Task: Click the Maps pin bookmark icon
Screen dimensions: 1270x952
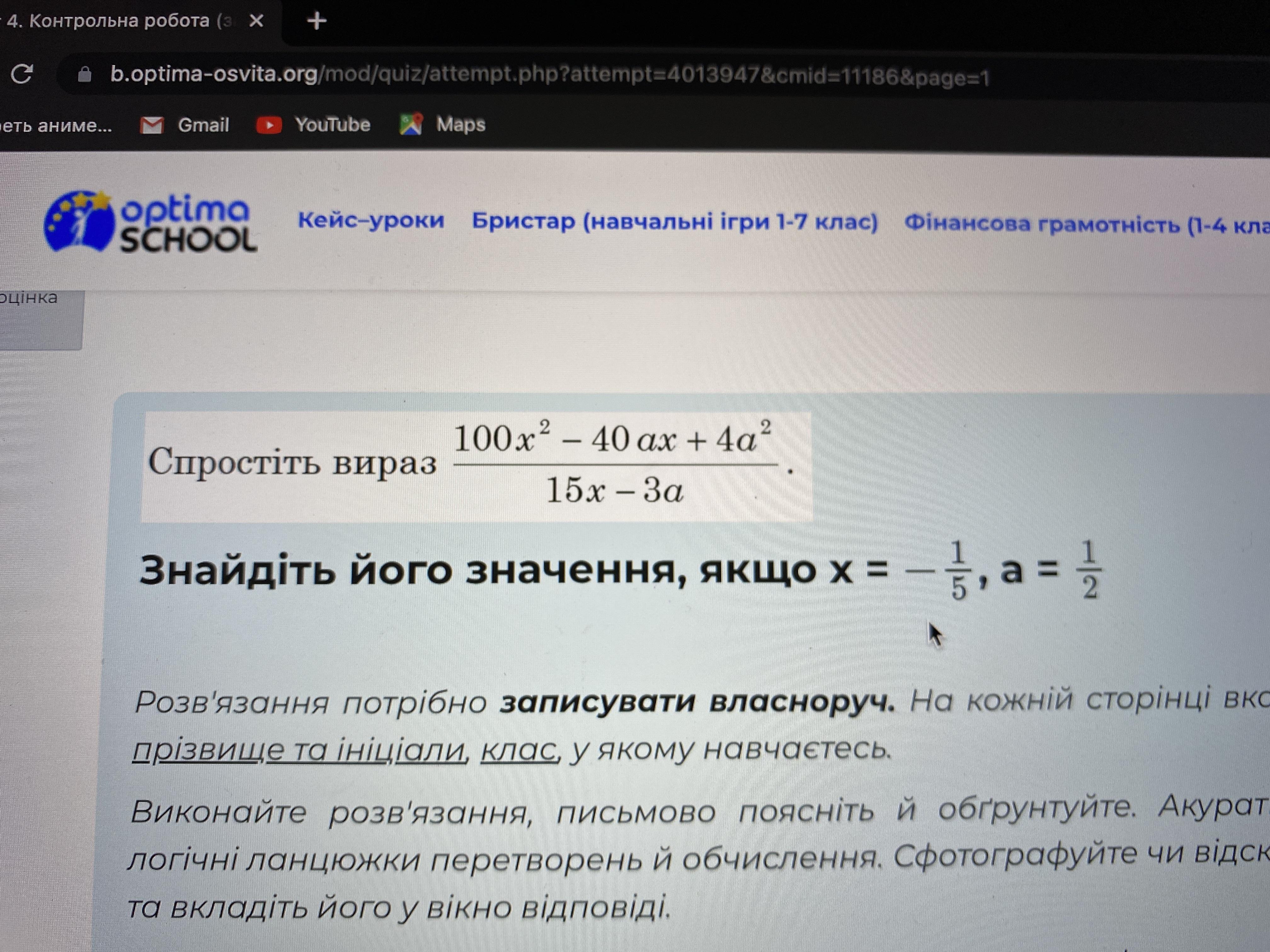Action: coord(411,124)
